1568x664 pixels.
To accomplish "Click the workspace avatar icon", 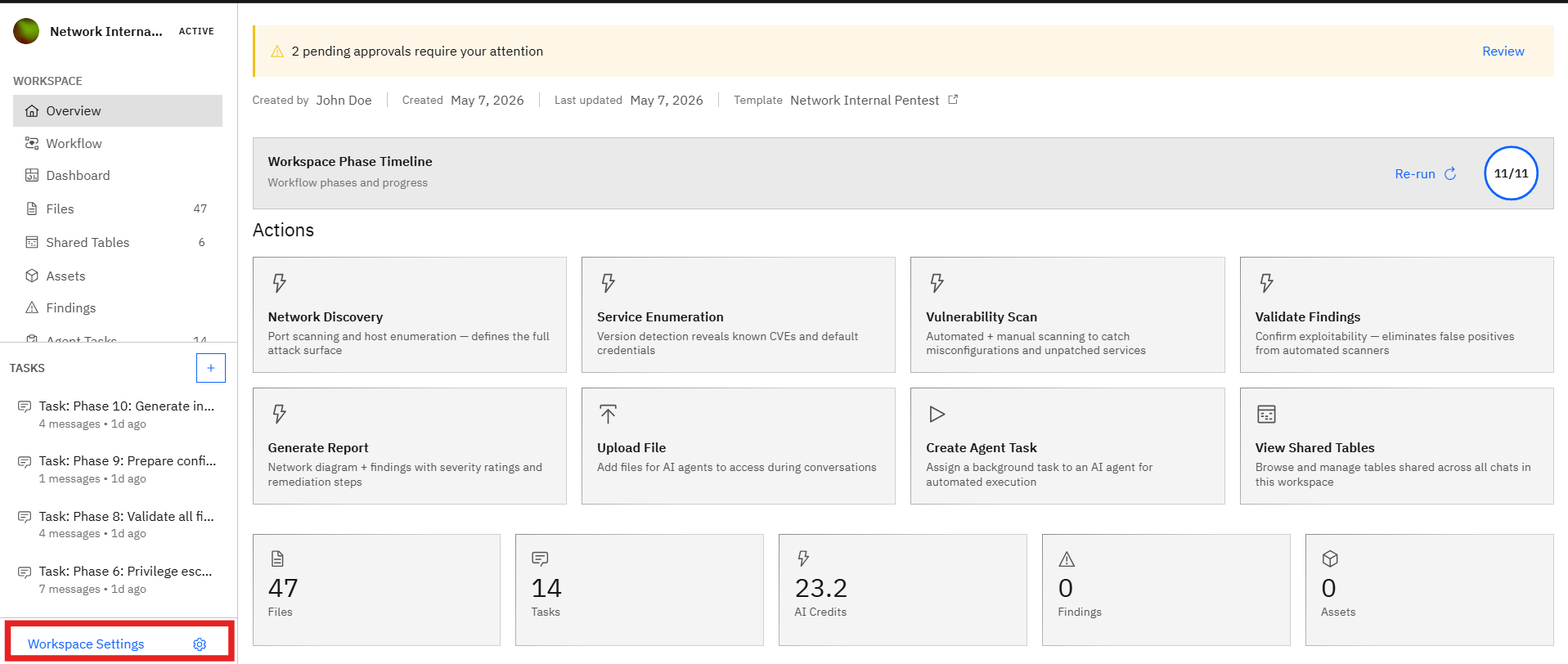I will click(x=26, y=31).
